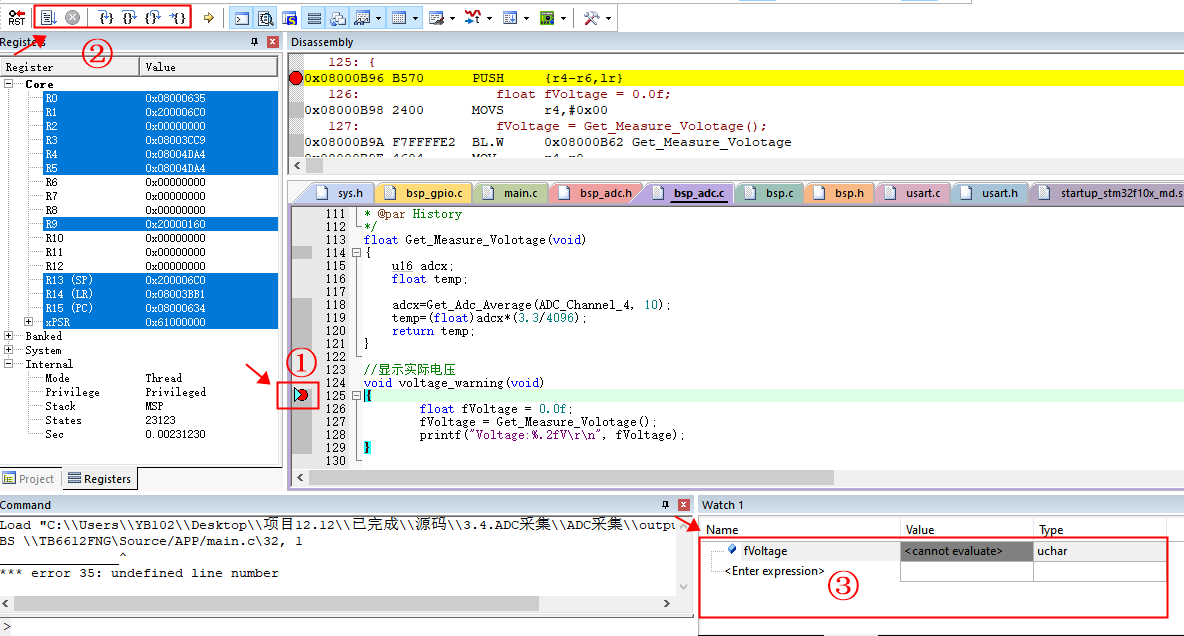Click the grey Stop execution icon
This screenshot has width=1184, height=636.
tap(72, 17)
